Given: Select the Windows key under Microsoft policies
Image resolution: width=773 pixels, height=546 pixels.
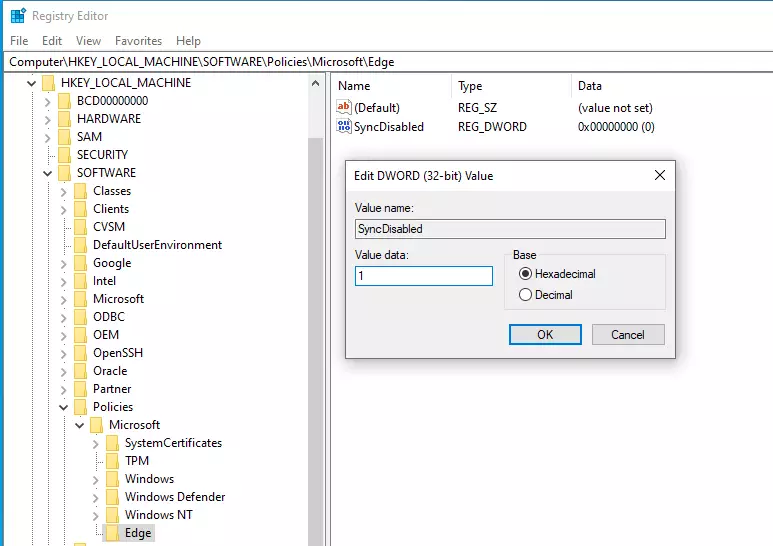Looking at the screenshot, I should point(149,478).
